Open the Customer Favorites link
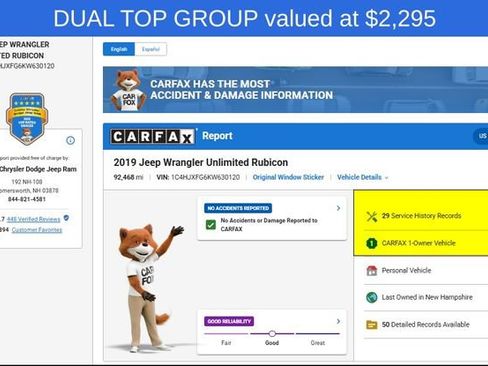Viewport: 488px width, 366px height. [x=37, y=230]
